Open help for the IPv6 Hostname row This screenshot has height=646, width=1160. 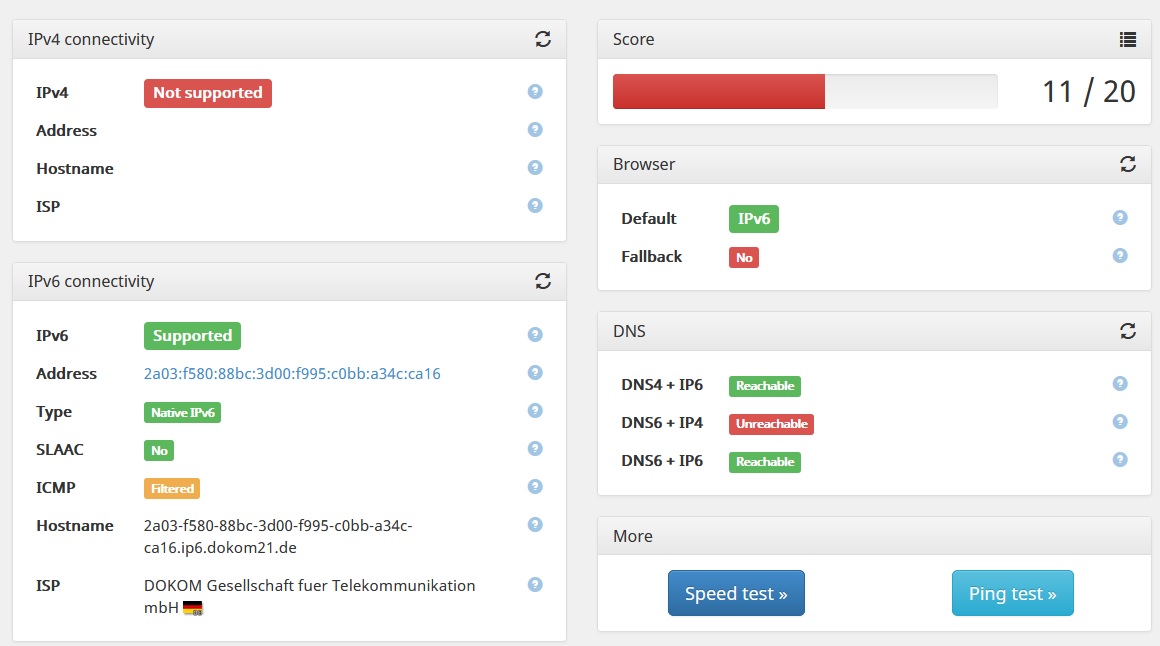click(535, 525)
